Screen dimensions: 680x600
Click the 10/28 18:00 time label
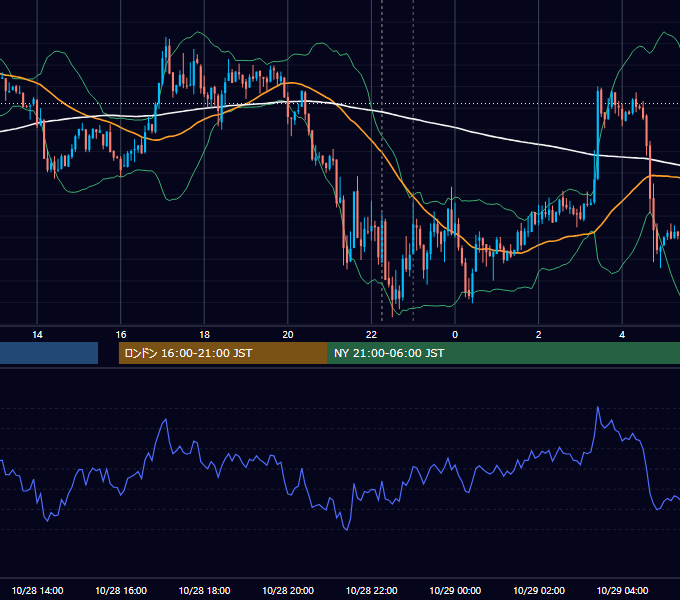coord(204,590)
